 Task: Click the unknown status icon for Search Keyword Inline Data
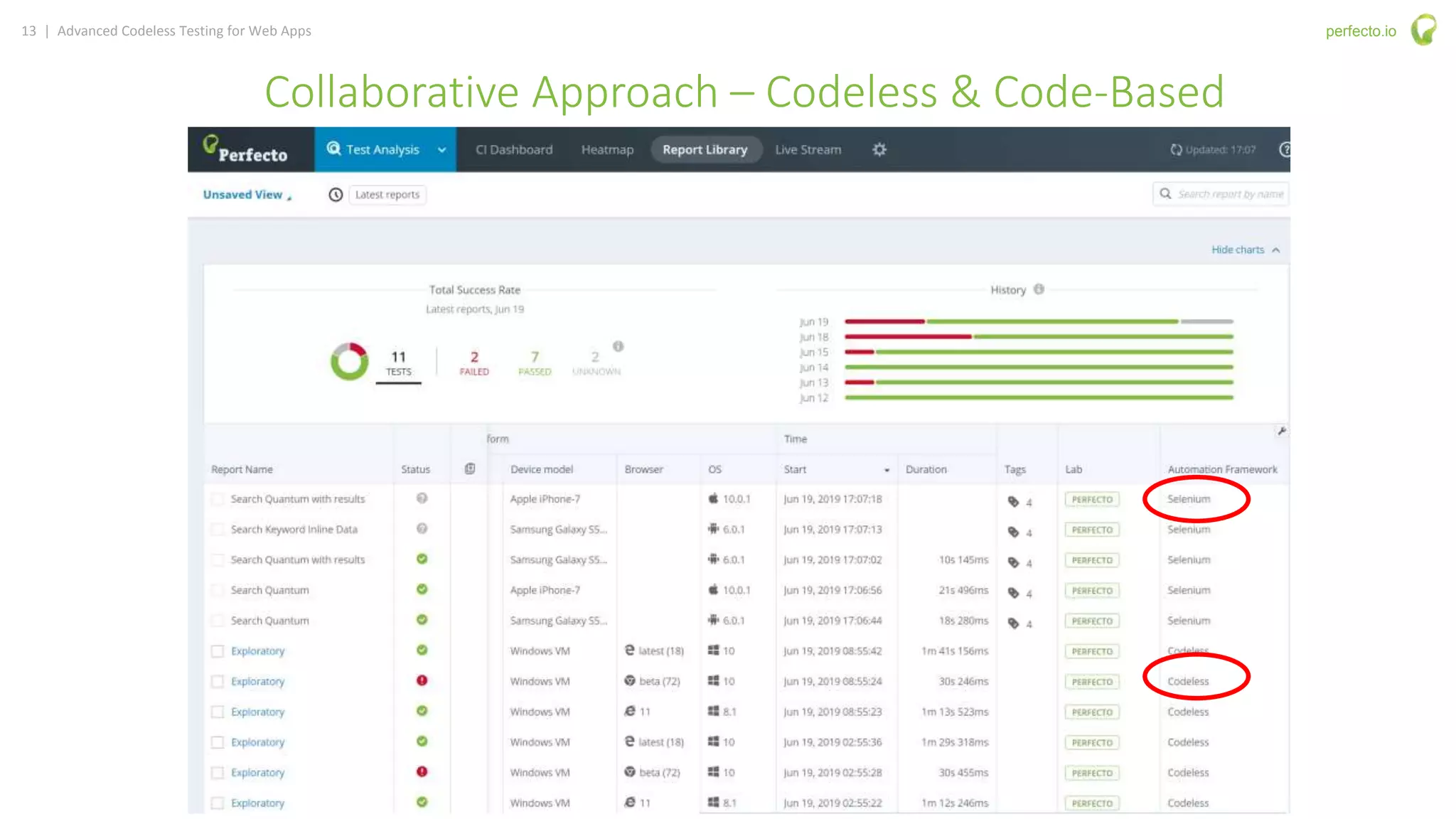tap(422, 528)
